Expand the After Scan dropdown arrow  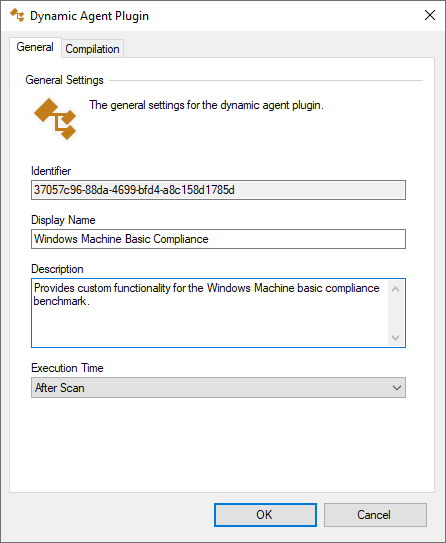click(x=397, y=388)
